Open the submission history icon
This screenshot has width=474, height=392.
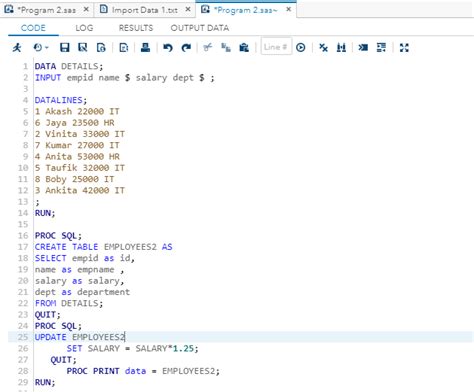coord(38,48)
